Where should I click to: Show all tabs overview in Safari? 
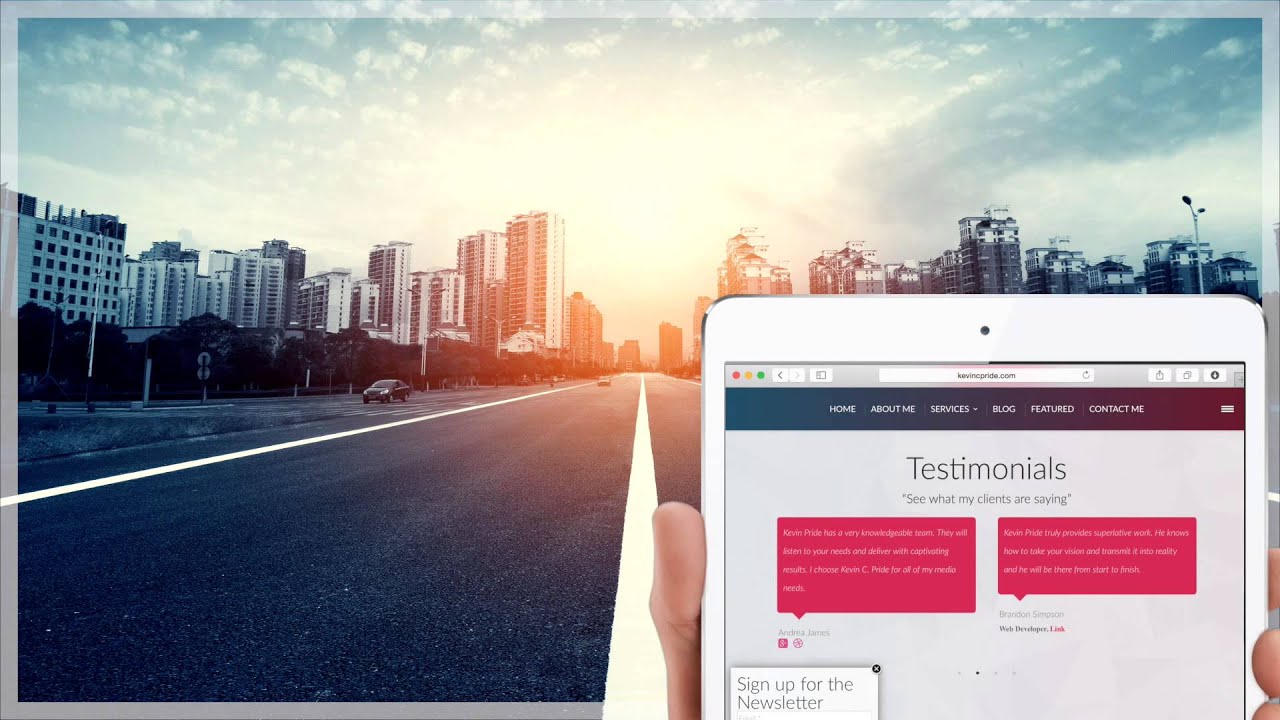[x=1187, y=375]
